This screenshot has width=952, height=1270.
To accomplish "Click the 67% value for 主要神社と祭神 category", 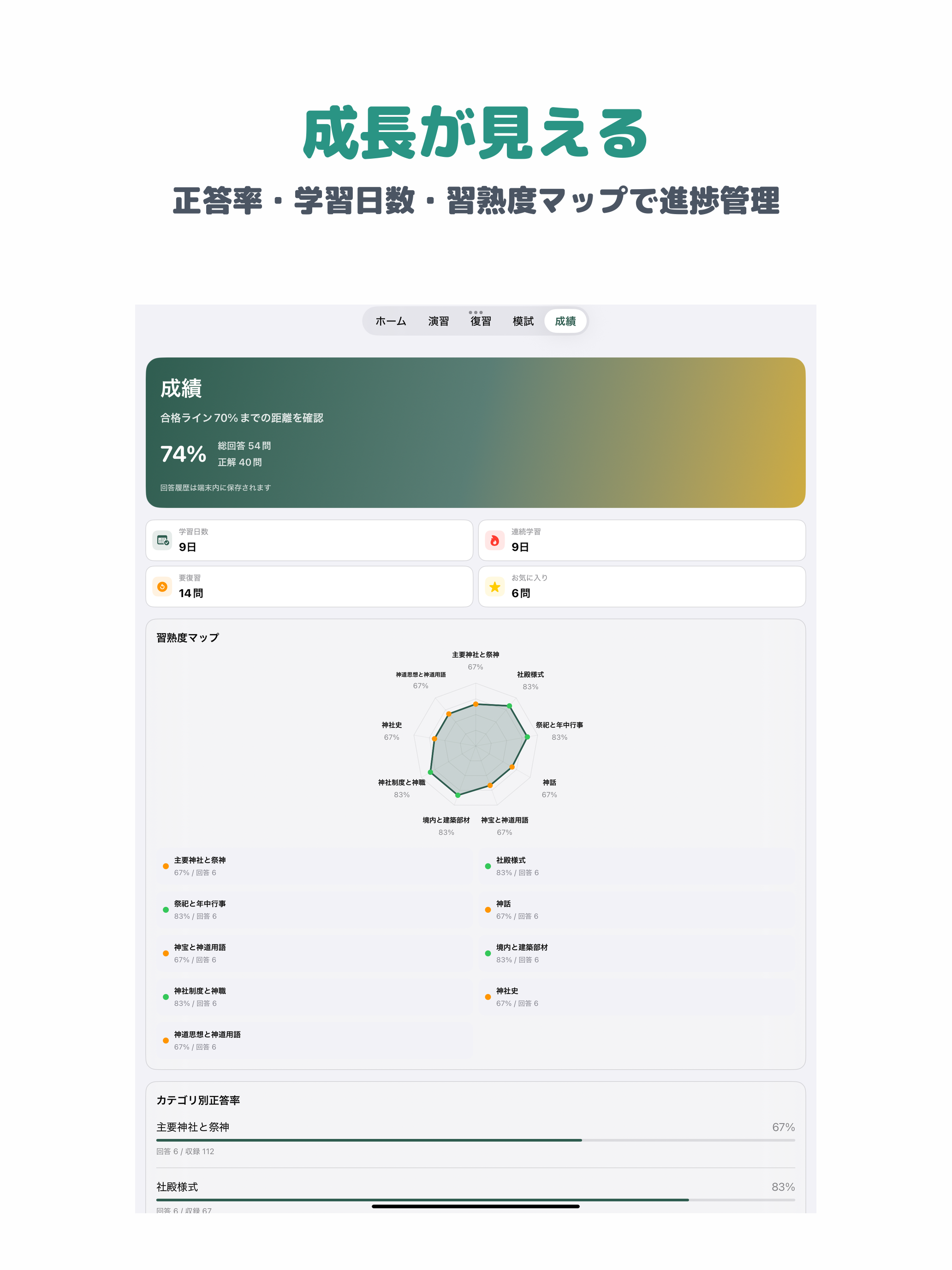I will (783, 1127).
